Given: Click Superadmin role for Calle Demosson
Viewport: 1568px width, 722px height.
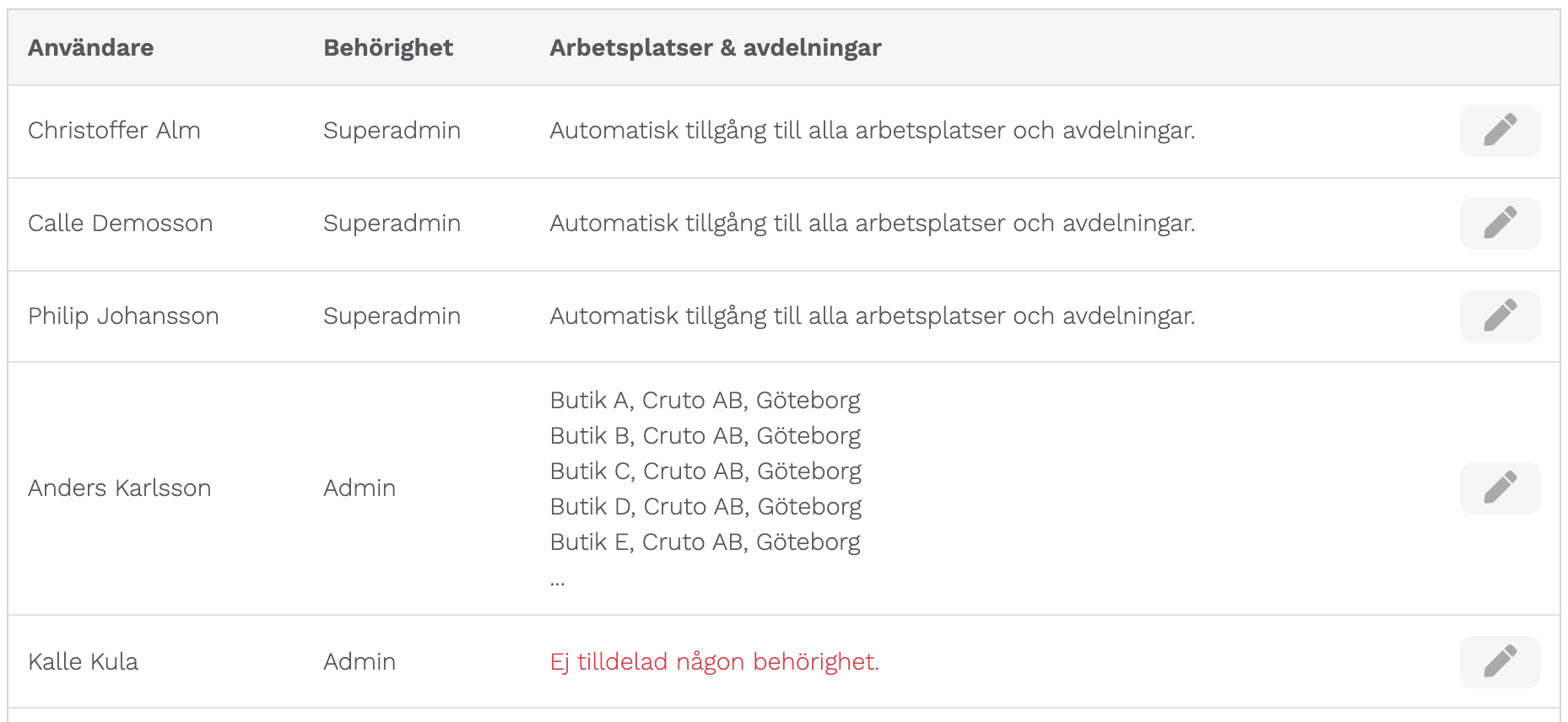Looking at the screenshot, I should [x=392, y=223].
